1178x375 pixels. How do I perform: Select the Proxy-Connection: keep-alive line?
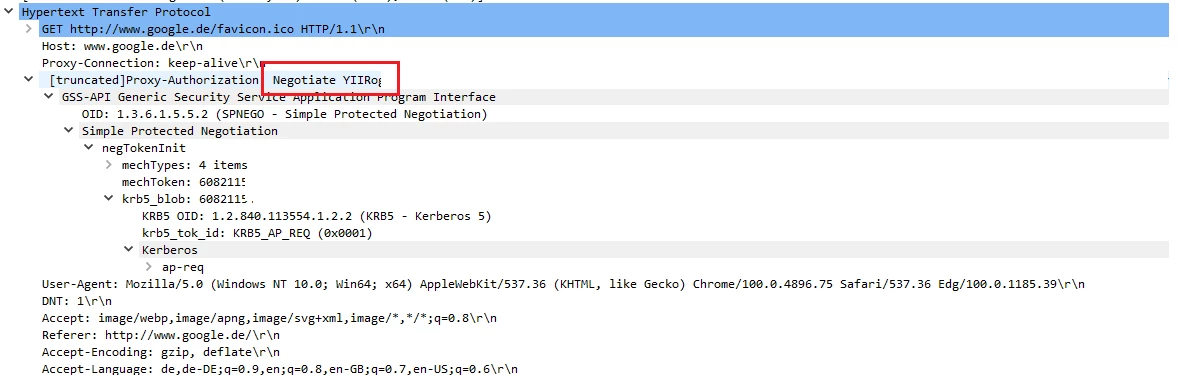[x=153, y=62]
